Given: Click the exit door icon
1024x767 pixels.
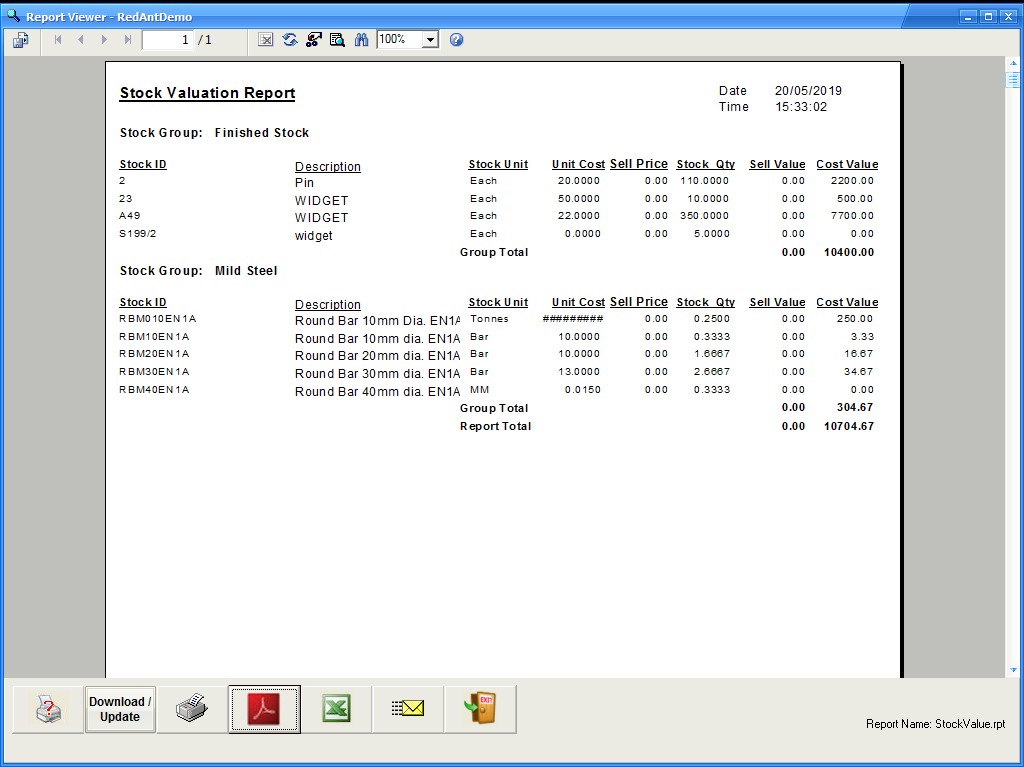Looking at the screenshot, I should point(480,709).
